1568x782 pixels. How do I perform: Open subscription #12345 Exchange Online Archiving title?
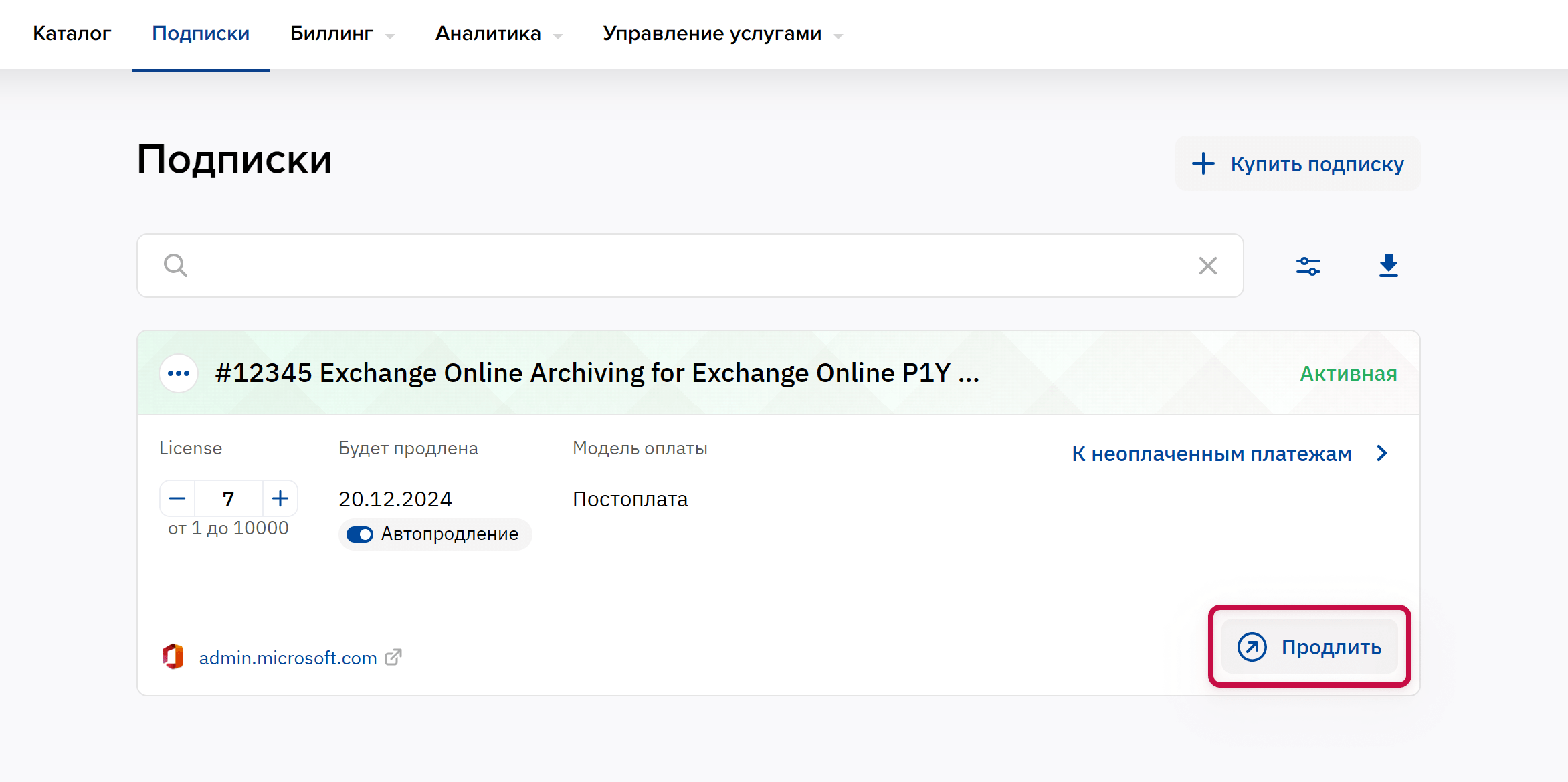597,373
